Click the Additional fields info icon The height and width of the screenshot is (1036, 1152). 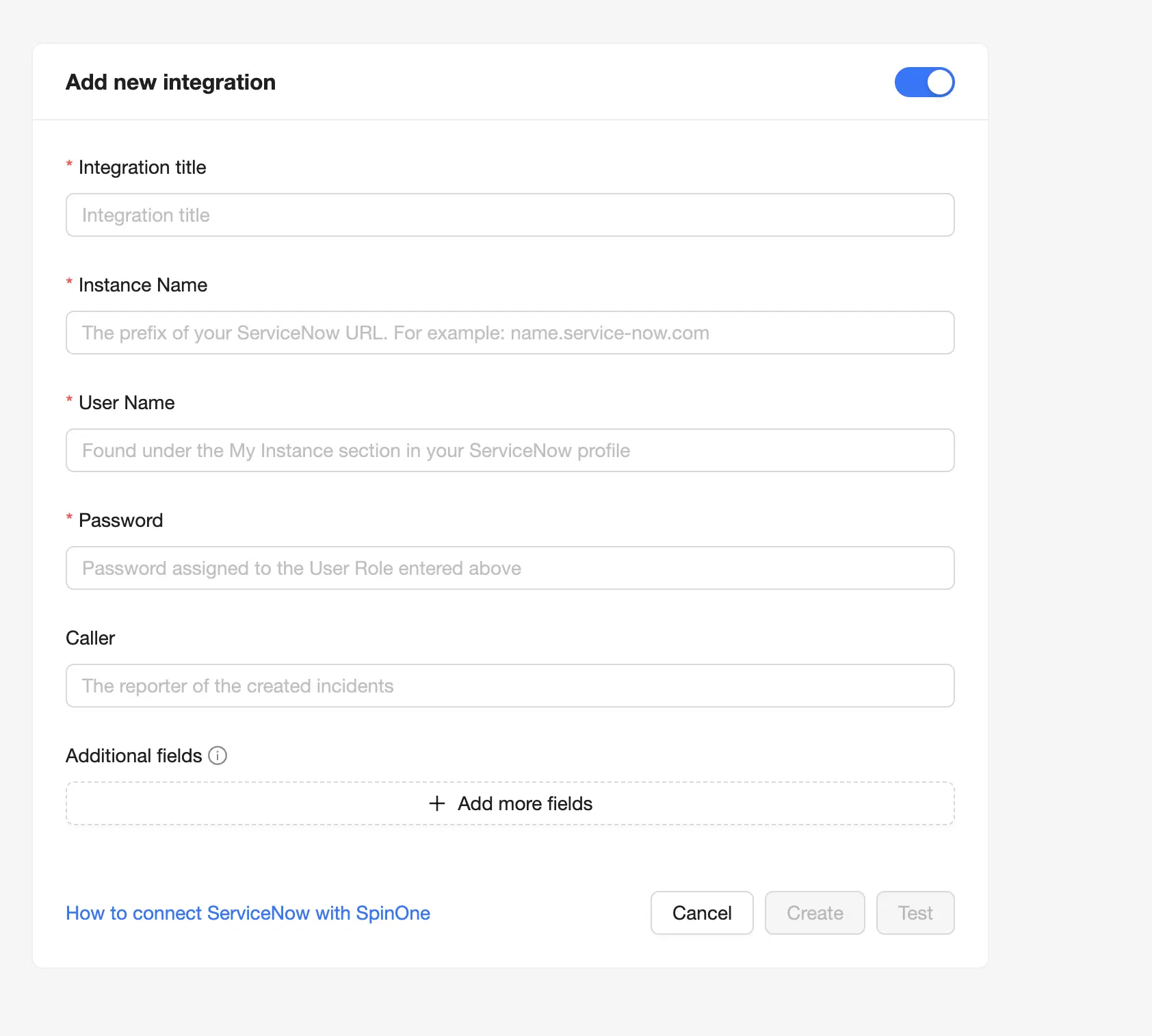[217, 756]
